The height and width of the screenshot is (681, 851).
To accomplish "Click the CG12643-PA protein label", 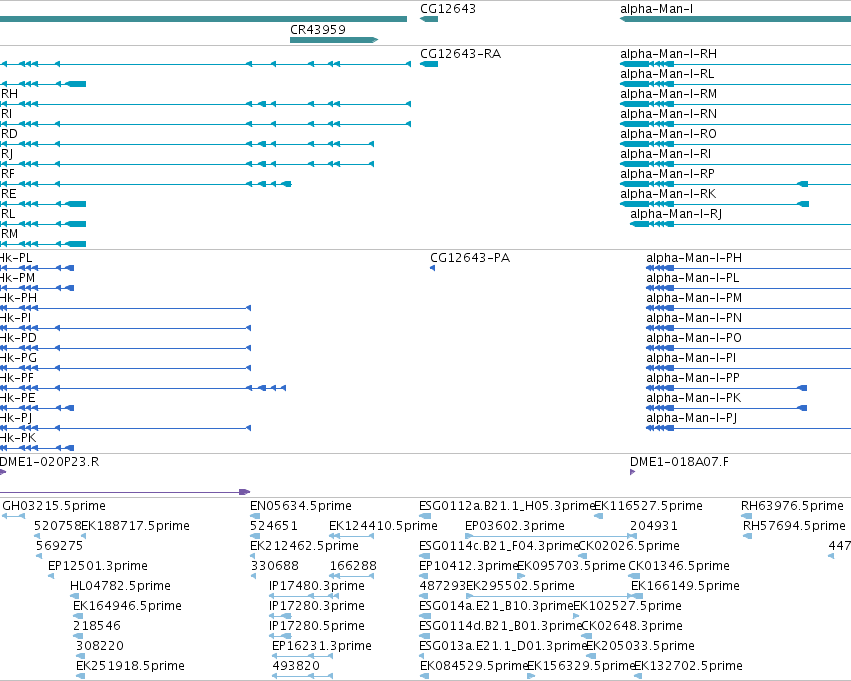I will pos(470,258).
